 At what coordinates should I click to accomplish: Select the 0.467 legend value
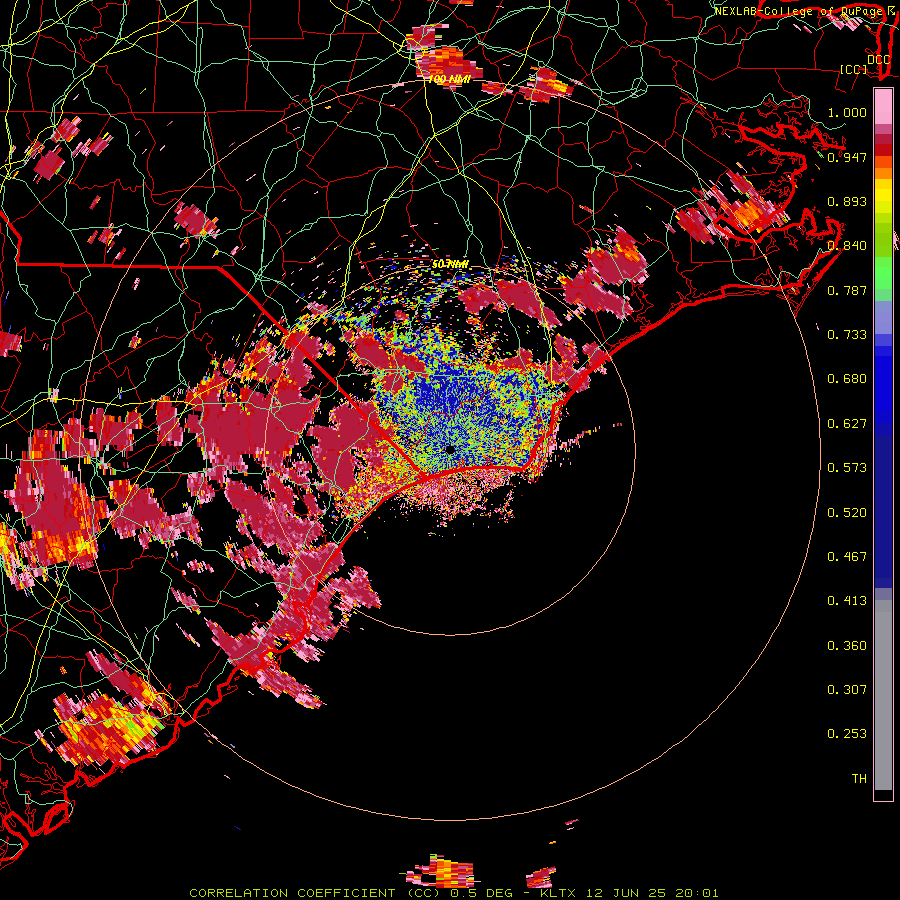847,557
